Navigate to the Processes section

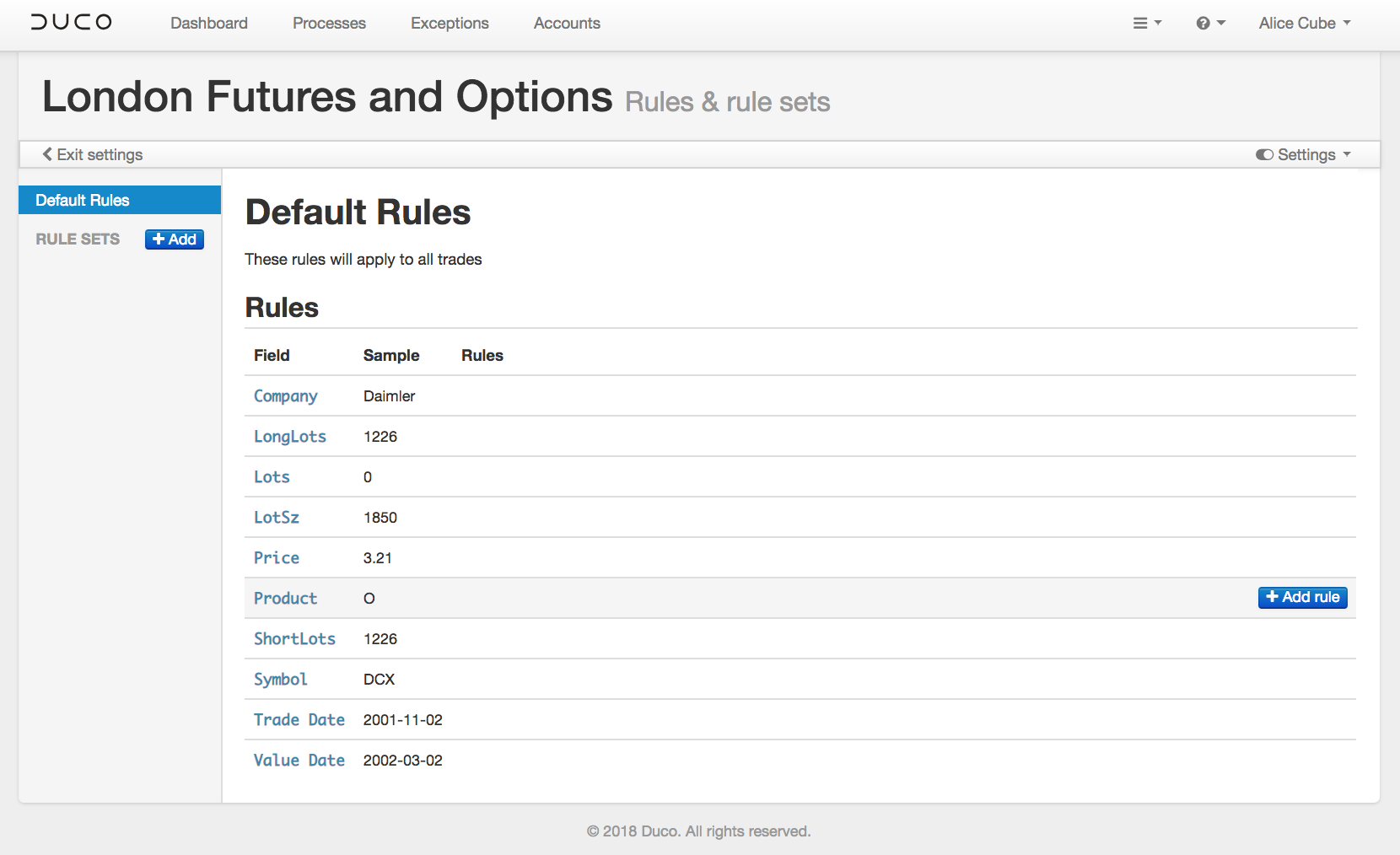tap(329, 23)
